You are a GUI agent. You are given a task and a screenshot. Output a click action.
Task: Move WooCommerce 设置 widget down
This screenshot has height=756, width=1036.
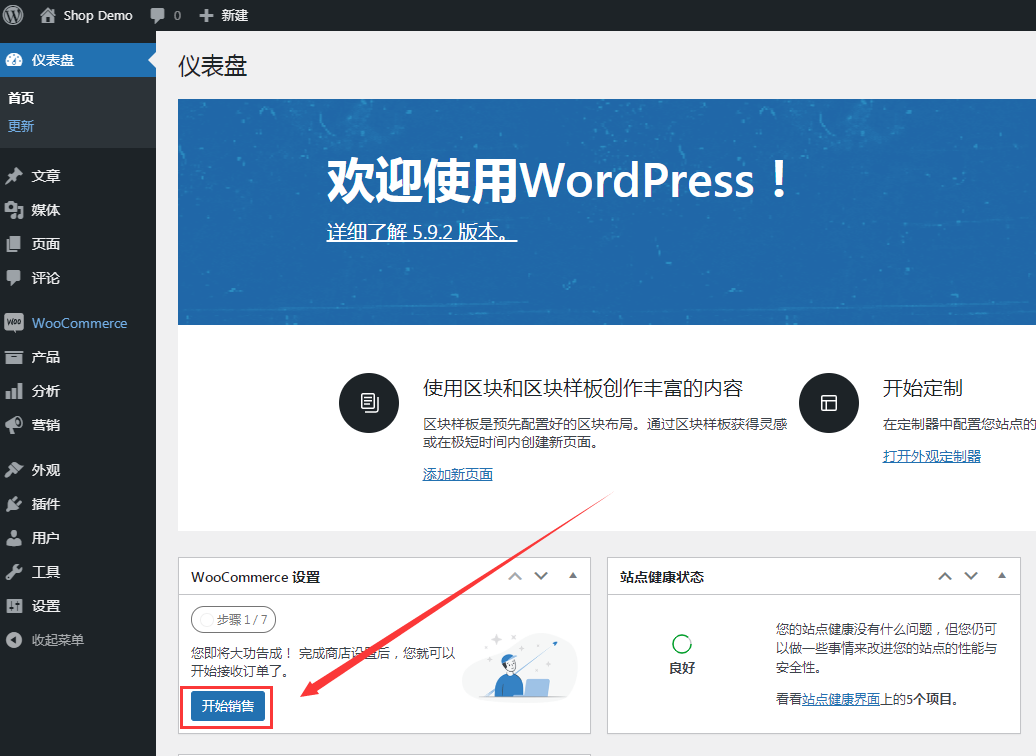click(541, 576)
